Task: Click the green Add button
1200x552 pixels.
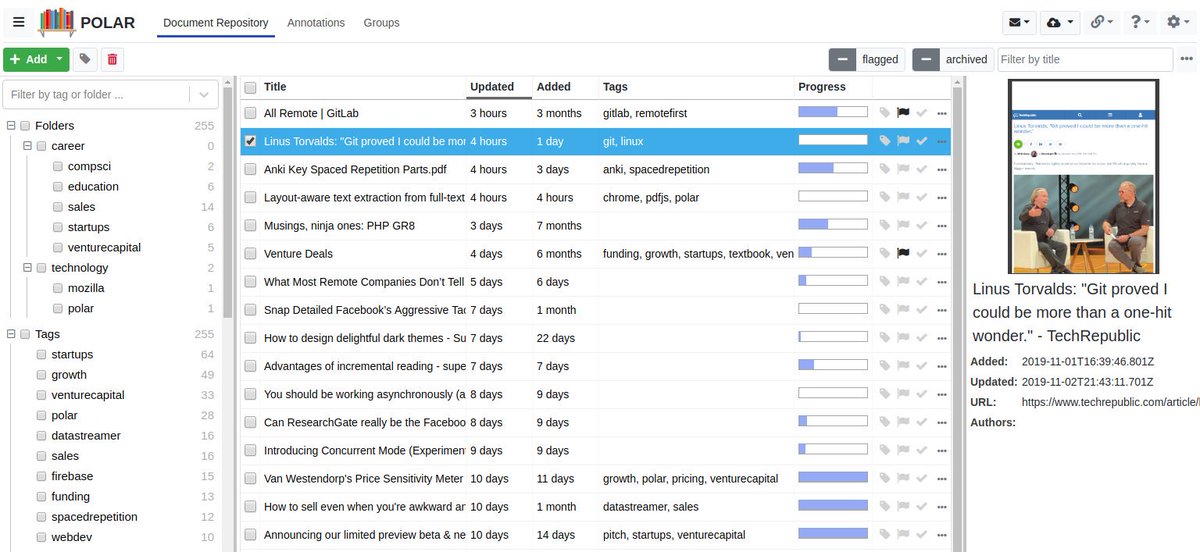Action: (28, 59)
